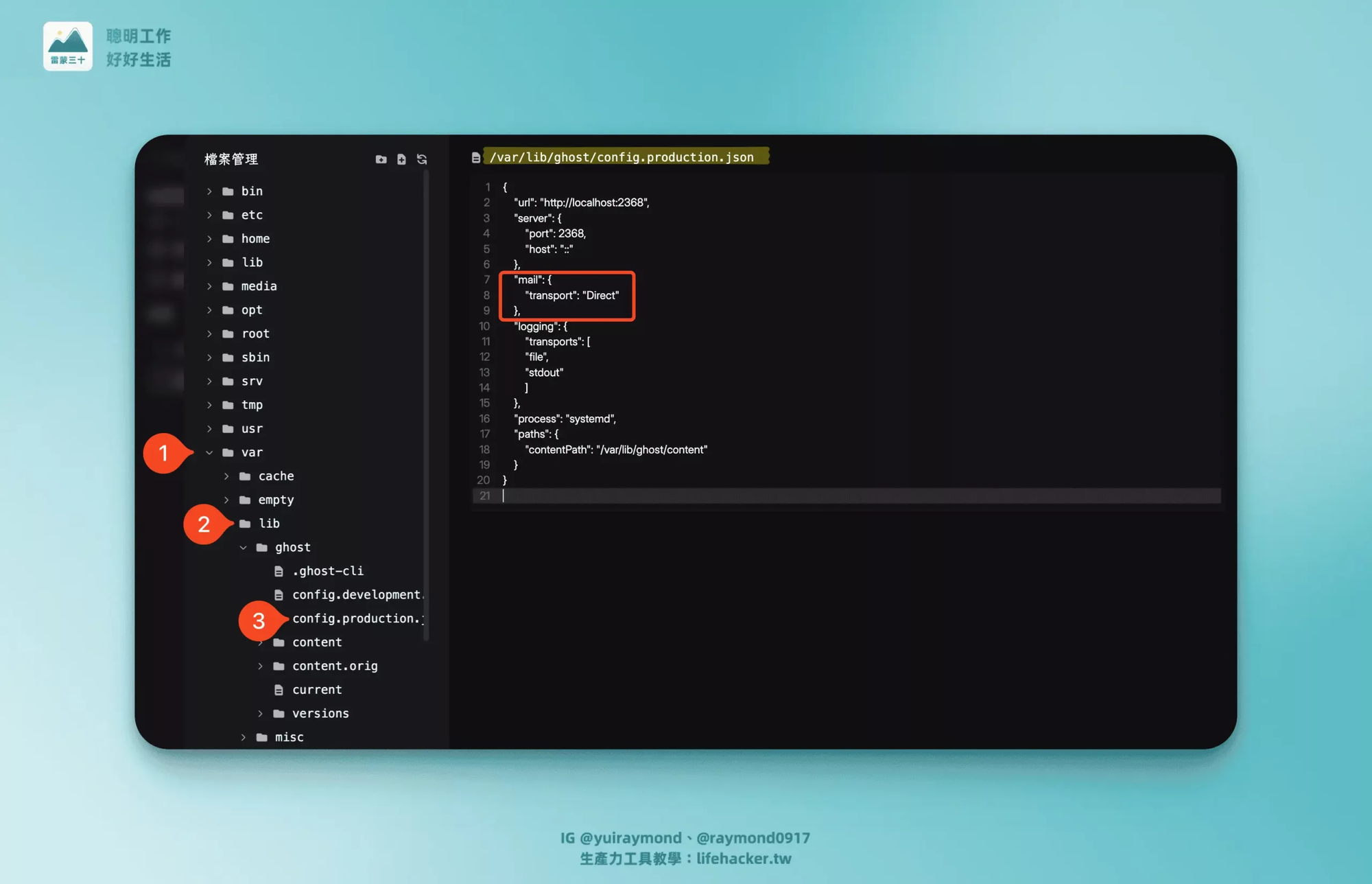1372x884 pixels.
Task: Click the media folder icon
Action: click(228, 286)
